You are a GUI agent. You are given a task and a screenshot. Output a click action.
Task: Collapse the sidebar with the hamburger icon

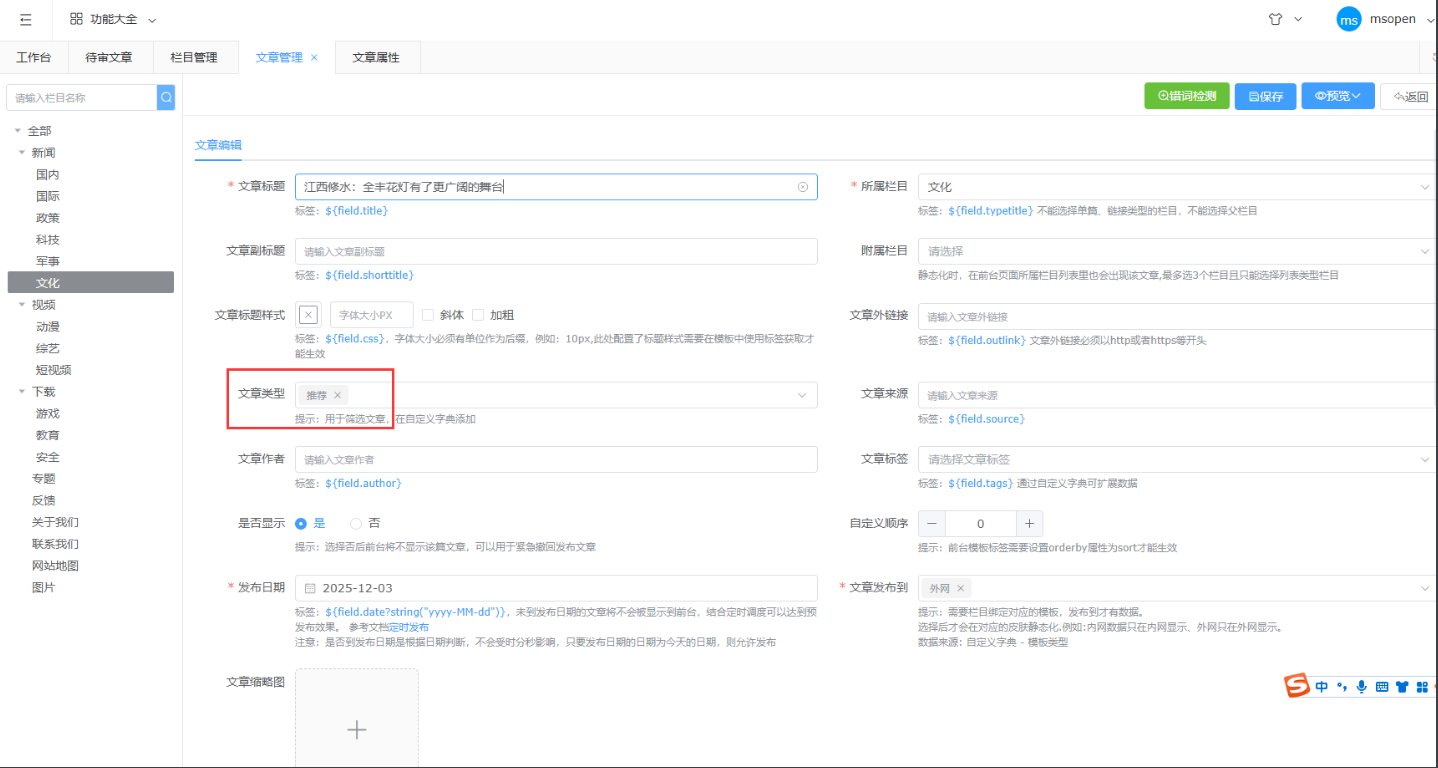26,20
